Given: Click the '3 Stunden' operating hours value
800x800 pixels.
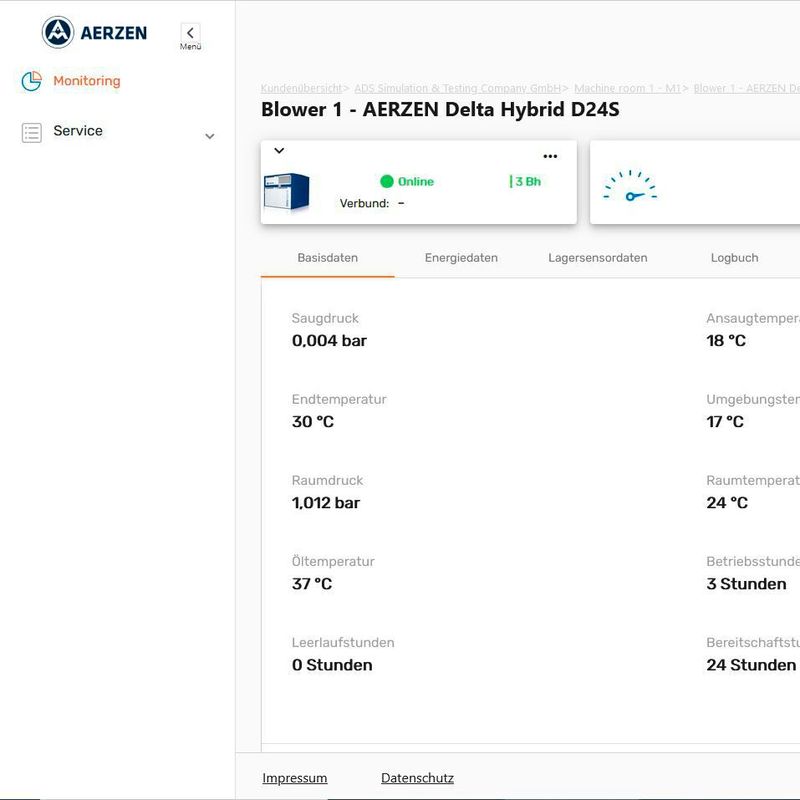Looking at the screenshot, I should pyautogui.click(x=746, y=584).
